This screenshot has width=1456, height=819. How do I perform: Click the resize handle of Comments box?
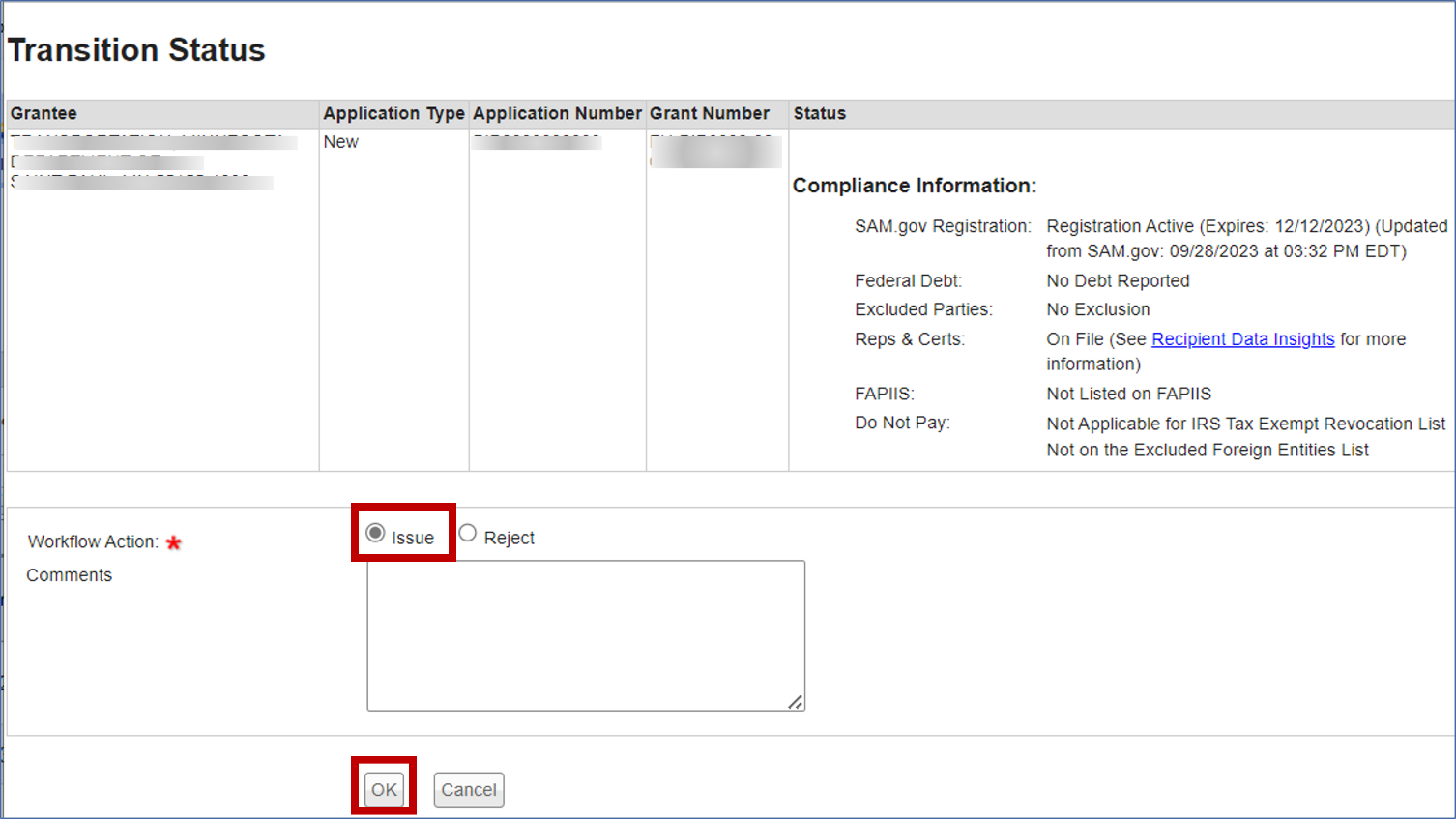[795, 702]
